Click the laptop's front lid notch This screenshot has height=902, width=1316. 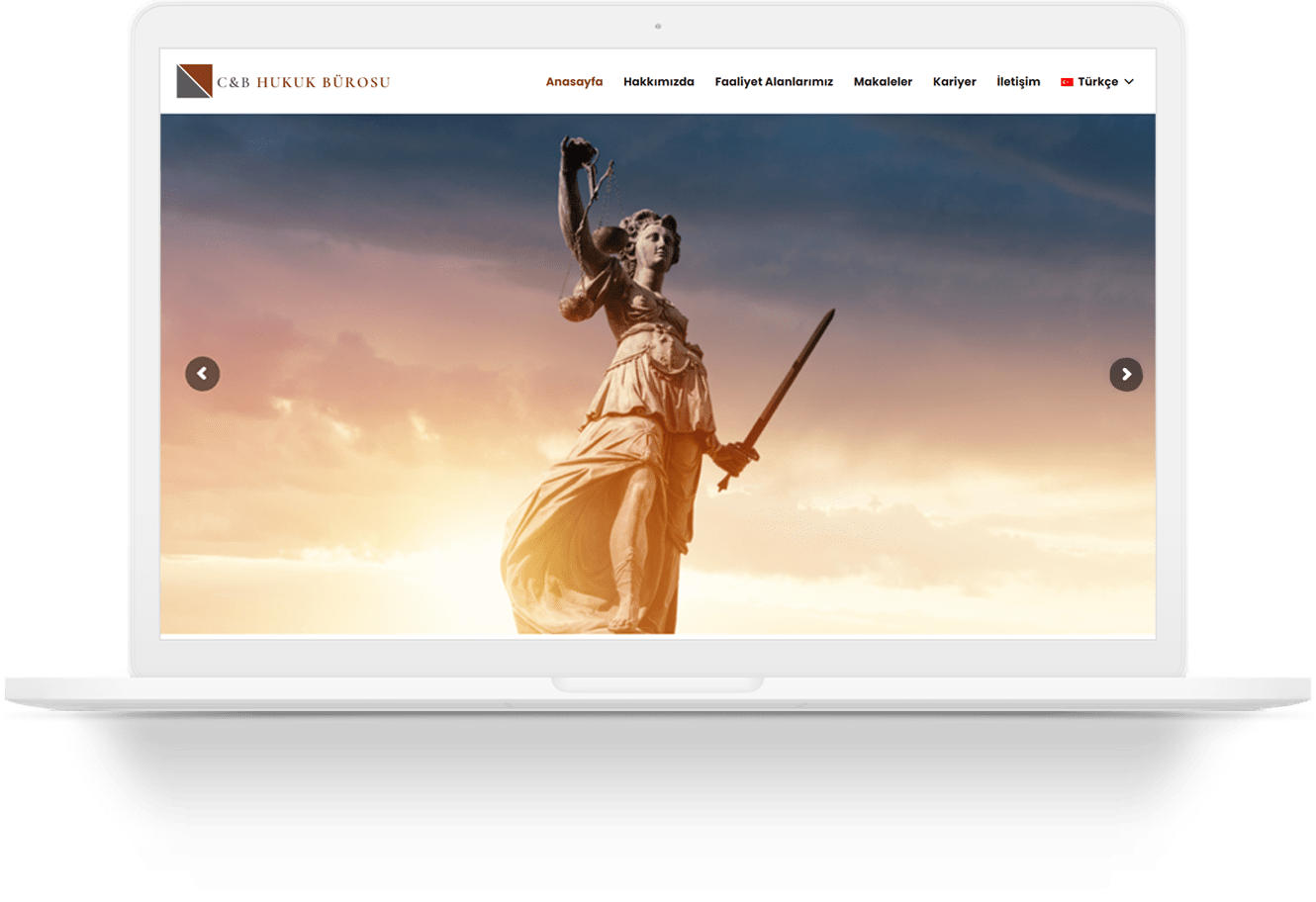tap(658, 684)
